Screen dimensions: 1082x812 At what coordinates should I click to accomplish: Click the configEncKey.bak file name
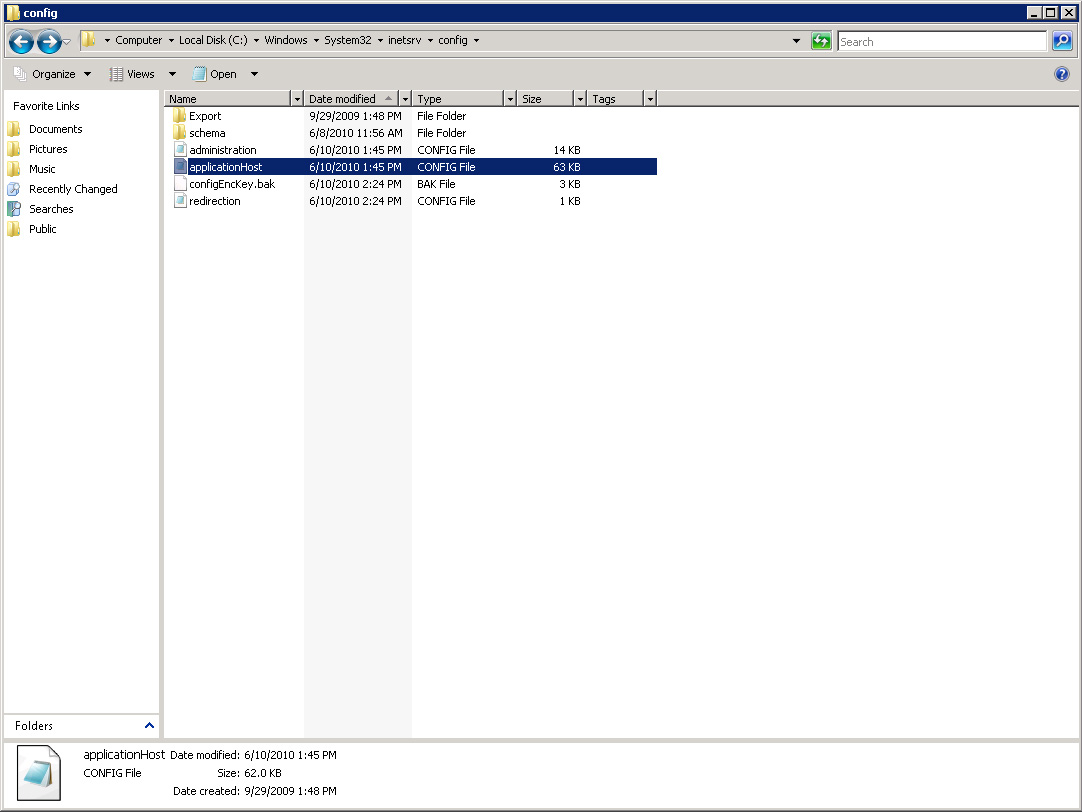[x=232, y=184]
